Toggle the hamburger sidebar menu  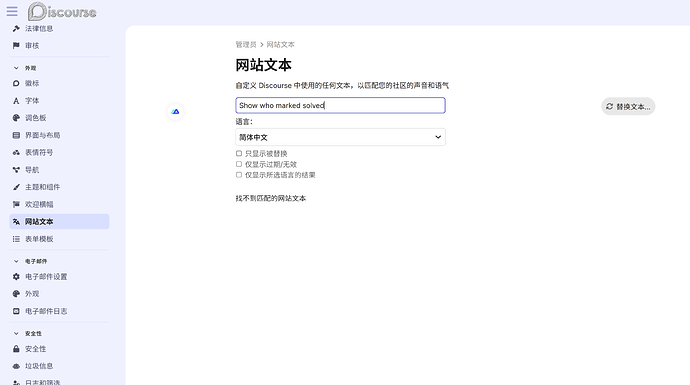(12, 11)
